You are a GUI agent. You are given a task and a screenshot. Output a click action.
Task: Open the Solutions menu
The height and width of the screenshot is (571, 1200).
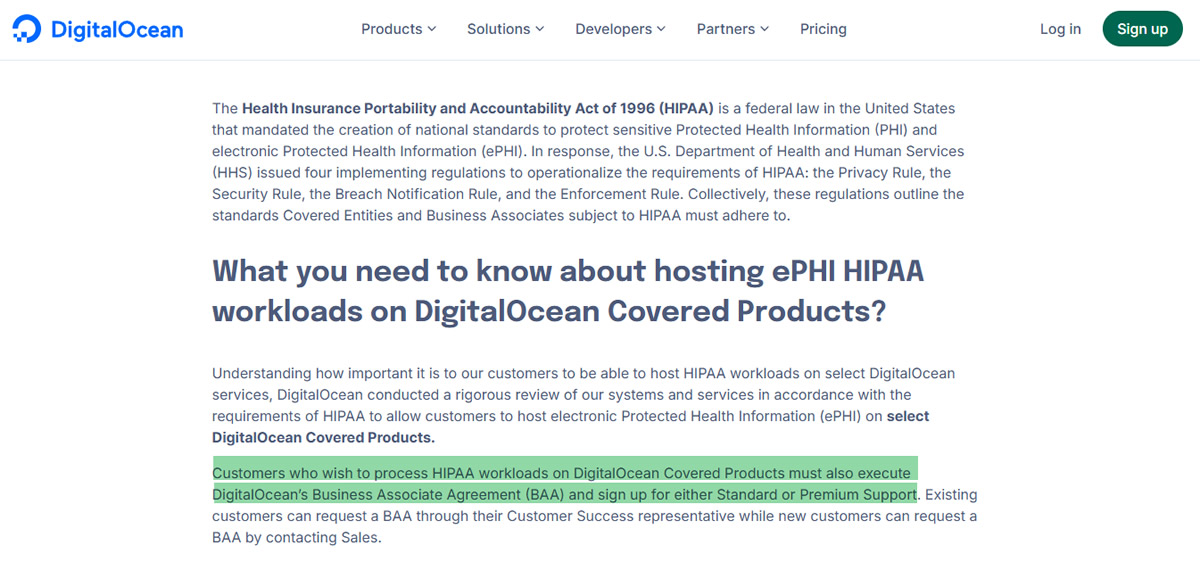[x=506, y=29]
